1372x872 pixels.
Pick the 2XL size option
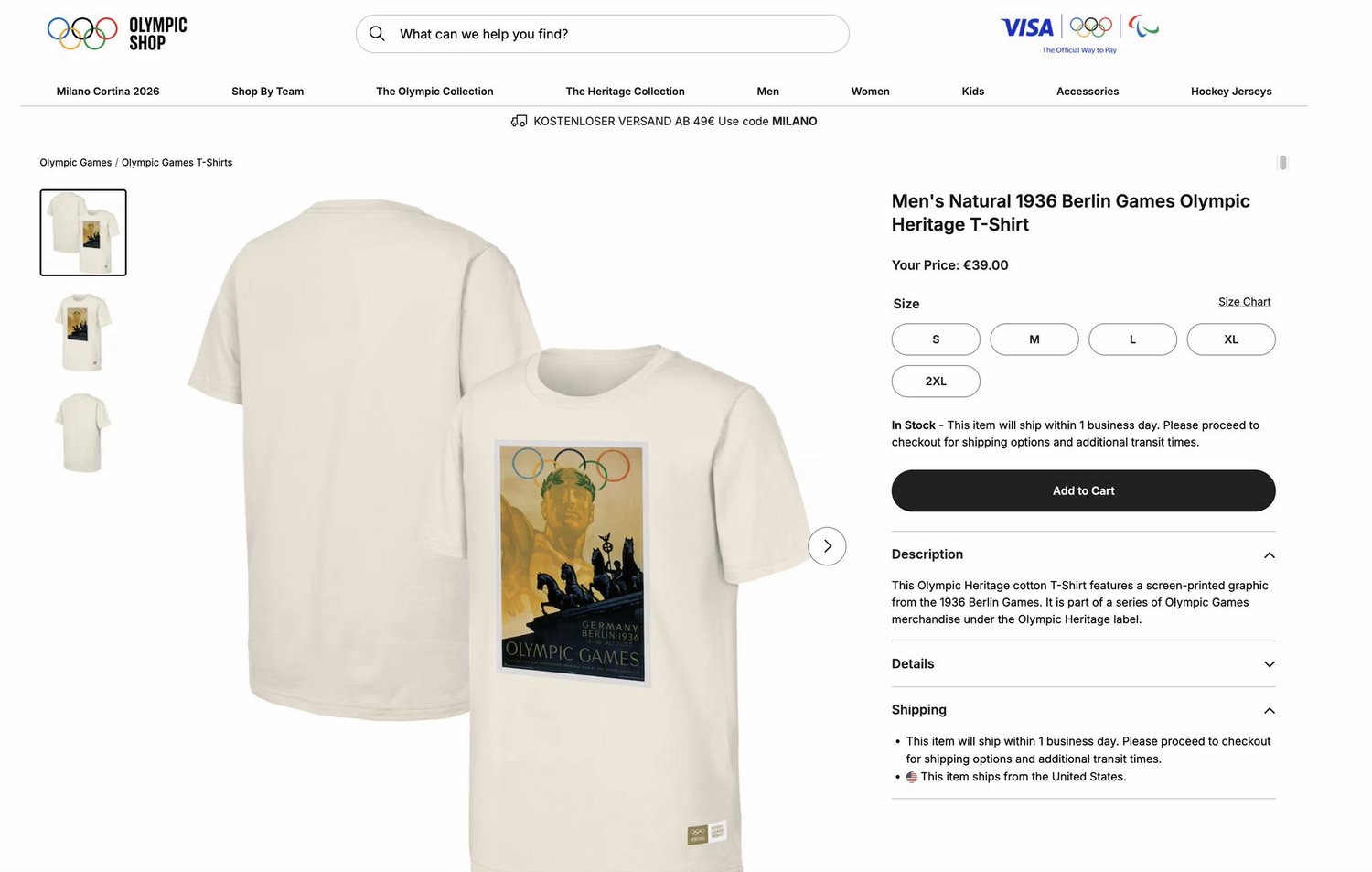(936, 382)
